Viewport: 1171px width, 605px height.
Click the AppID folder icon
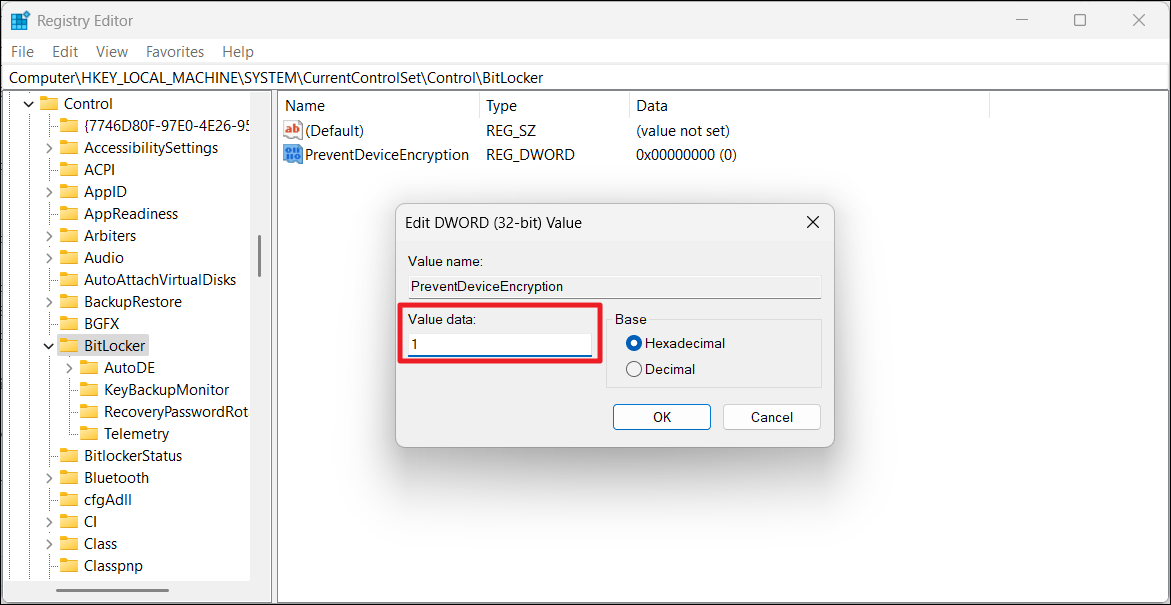pos(69,192)
